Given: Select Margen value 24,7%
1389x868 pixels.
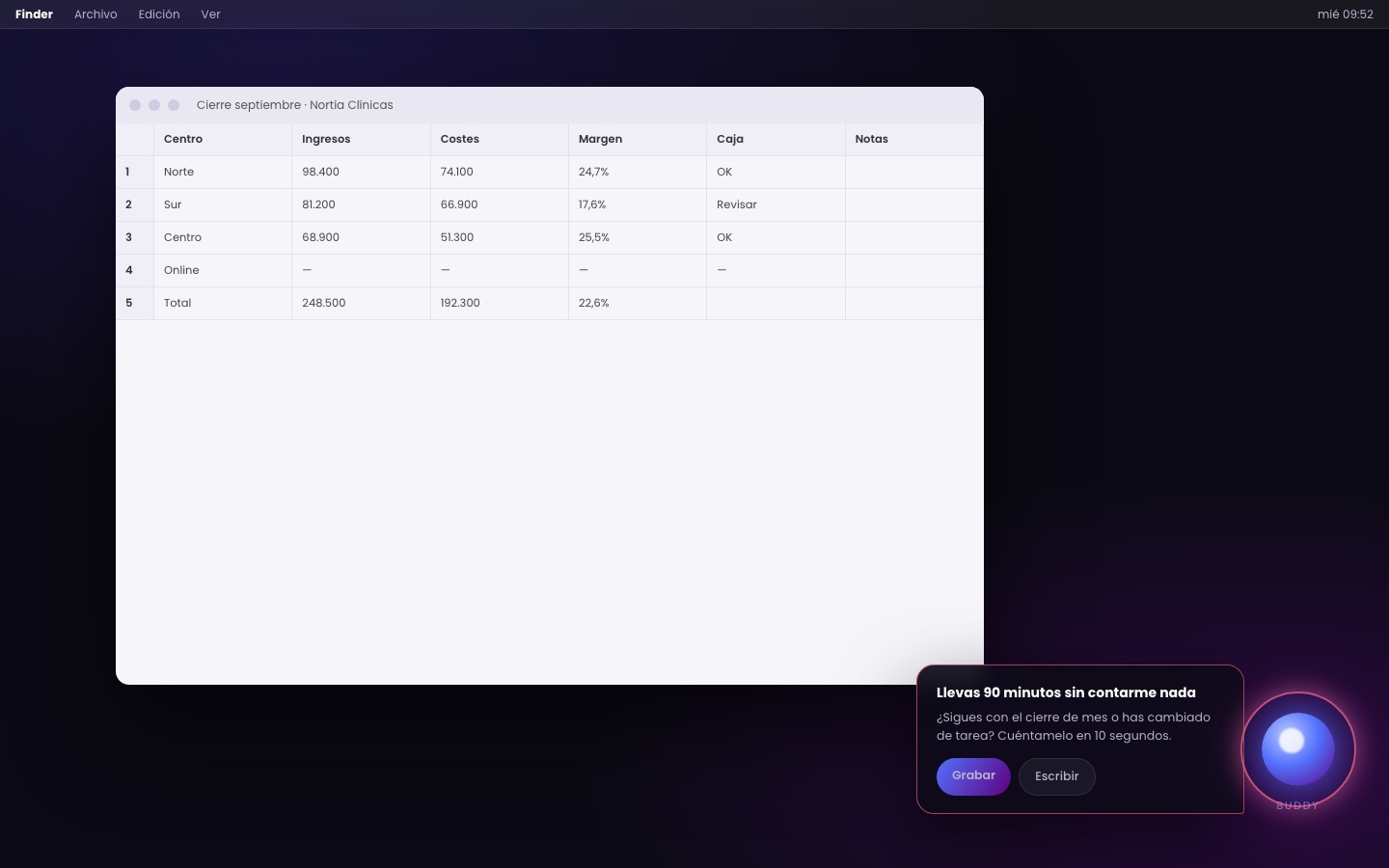Looking at the screenshot, I should 638,172.
